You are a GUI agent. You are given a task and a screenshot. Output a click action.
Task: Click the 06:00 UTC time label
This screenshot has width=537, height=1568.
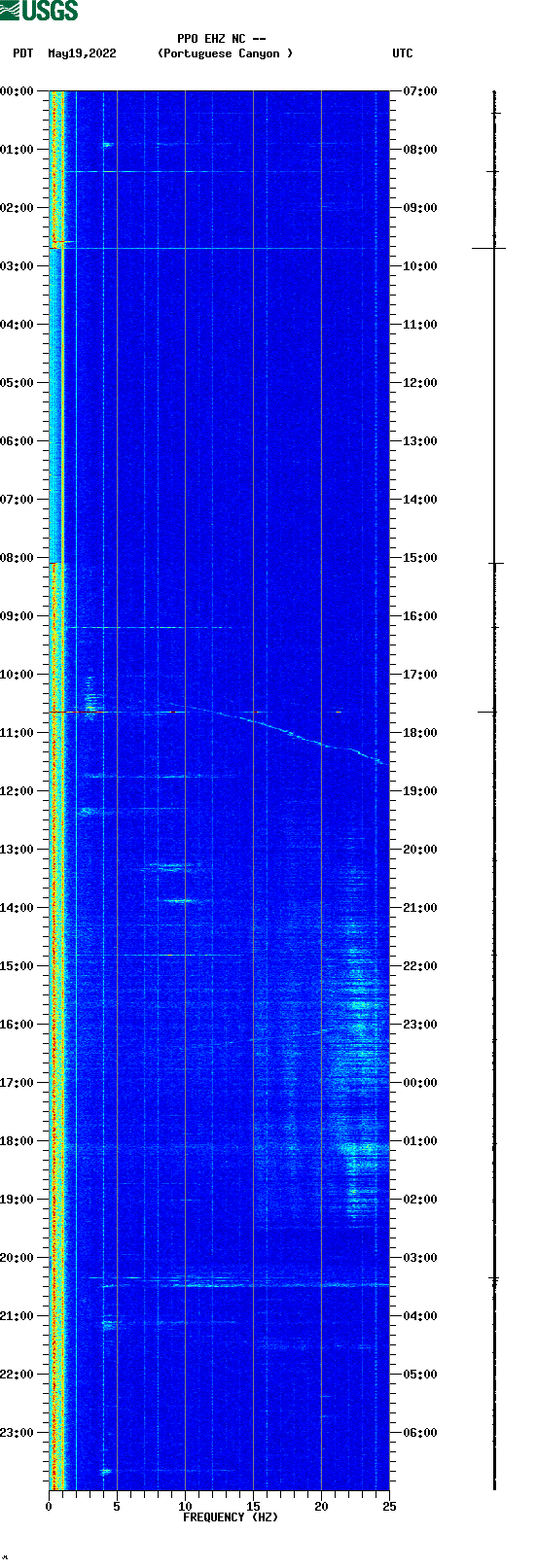420,1433
